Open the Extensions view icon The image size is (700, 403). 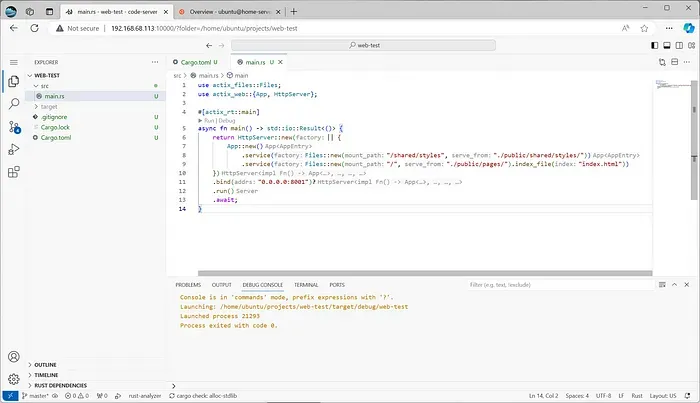click(x=14, y=172)
